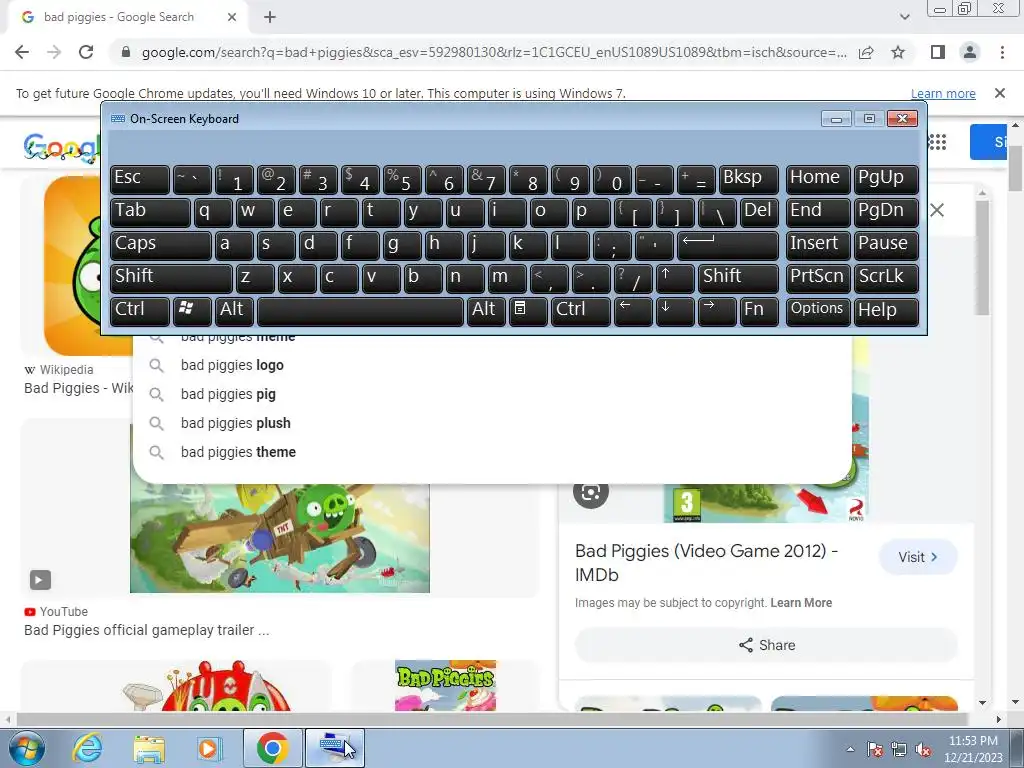Toggle Caps lock on On-Screen Keyboard
This screenshot has width=1024, height=768.
point(161,245)
